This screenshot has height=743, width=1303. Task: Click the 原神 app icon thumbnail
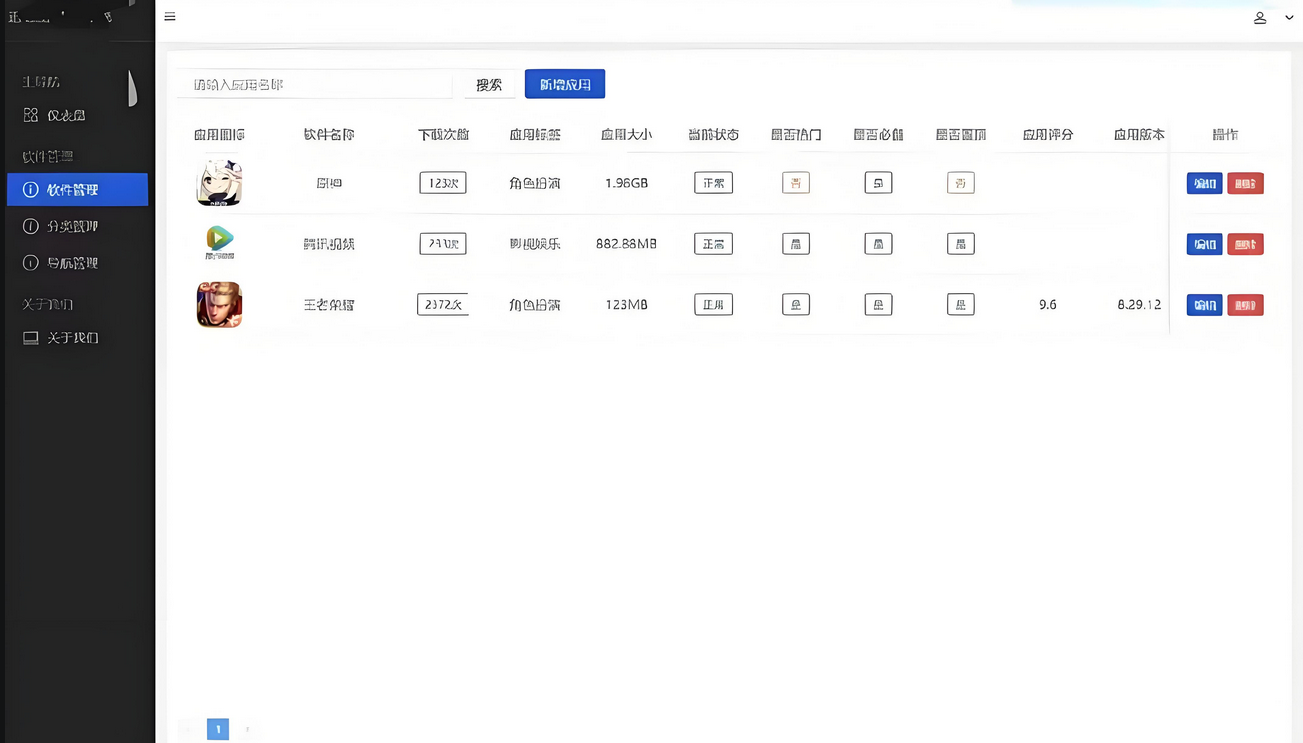click(x=219, y=183)
